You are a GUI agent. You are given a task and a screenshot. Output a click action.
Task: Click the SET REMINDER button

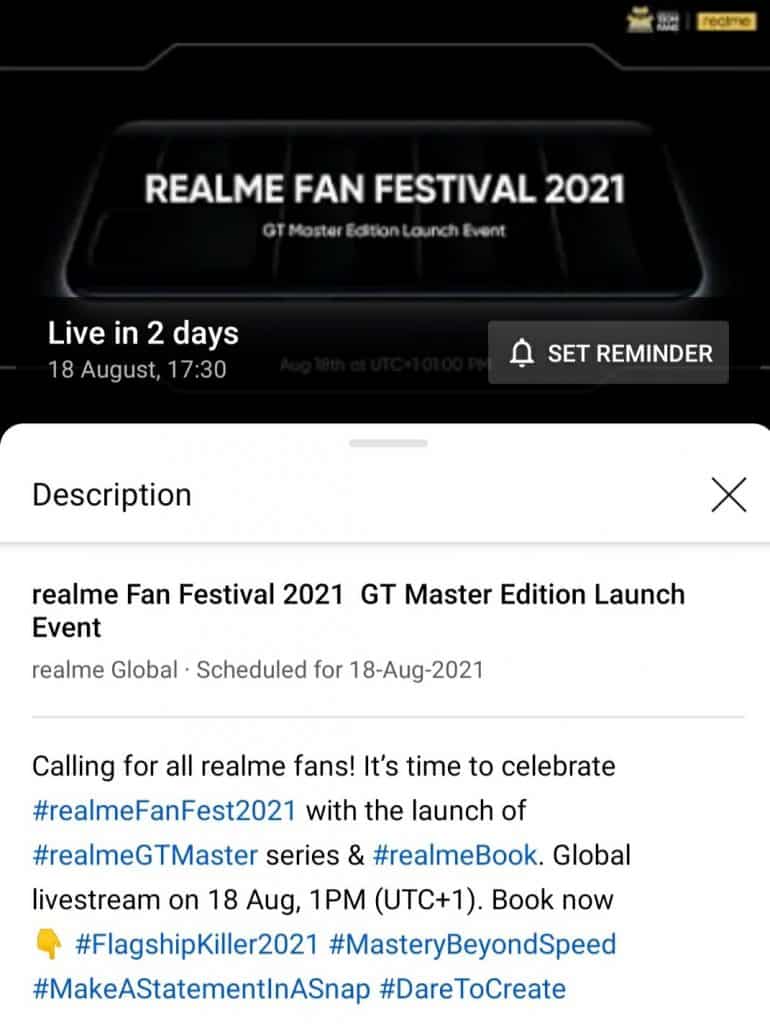point(608,353)
